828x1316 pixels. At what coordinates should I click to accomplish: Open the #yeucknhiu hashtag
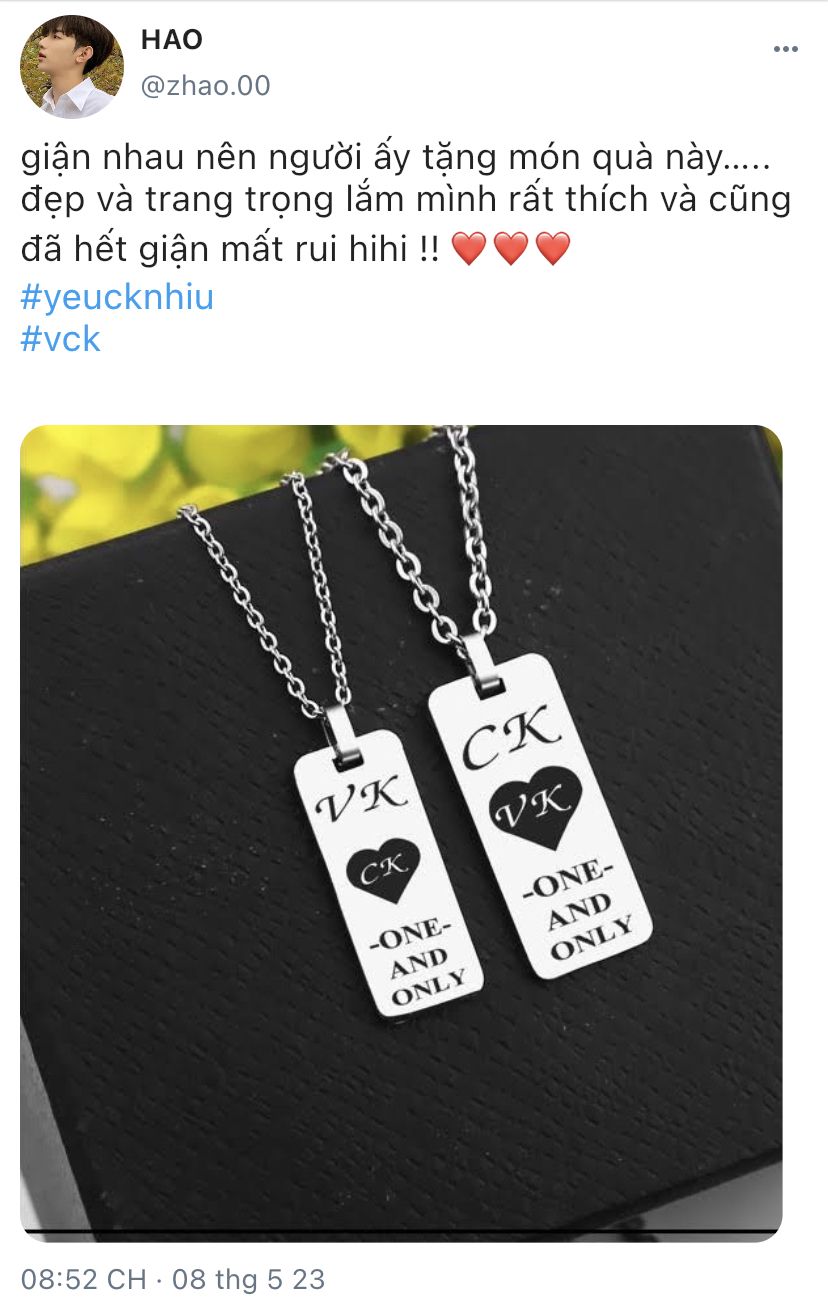point(117,296)
